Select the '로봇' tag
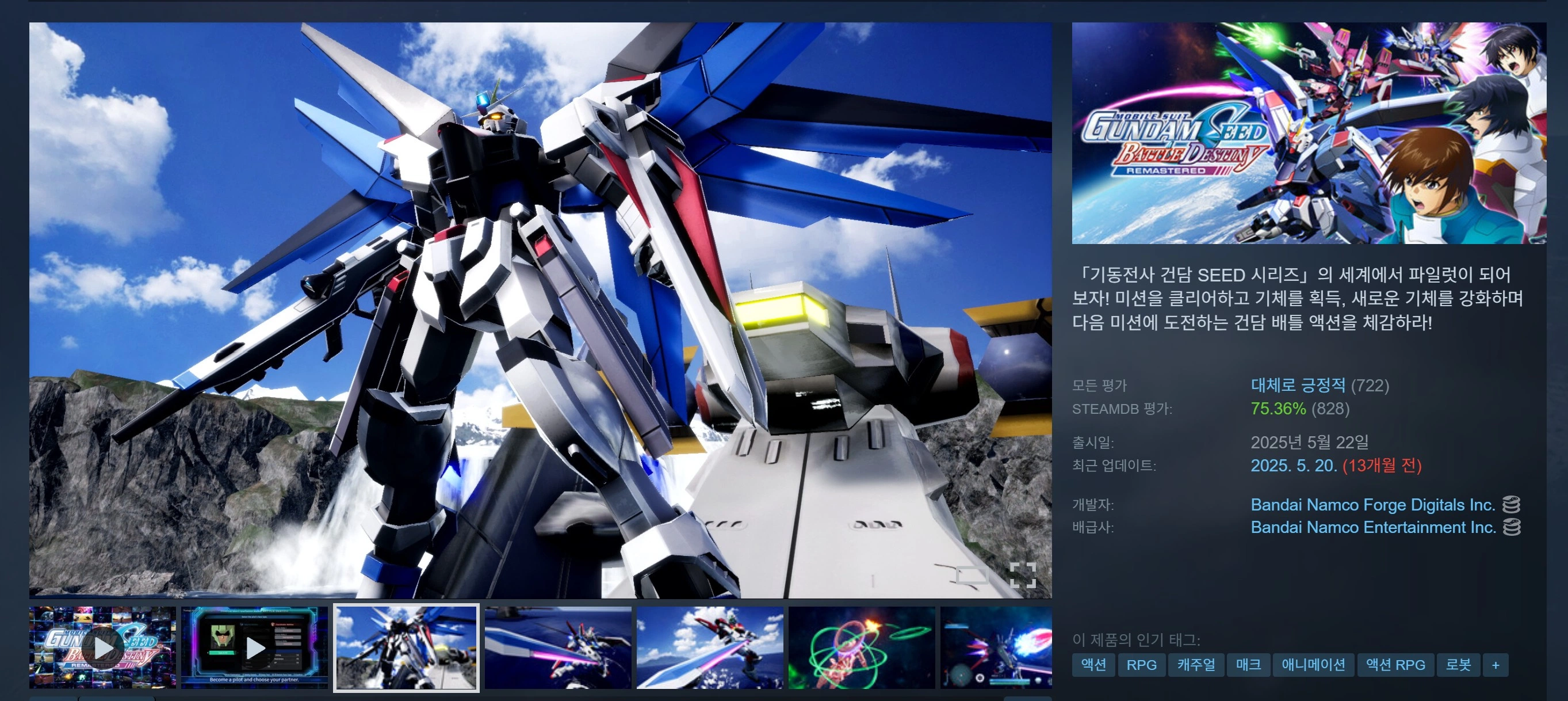The image size is (1568, 701). [x=1458, y=665]
